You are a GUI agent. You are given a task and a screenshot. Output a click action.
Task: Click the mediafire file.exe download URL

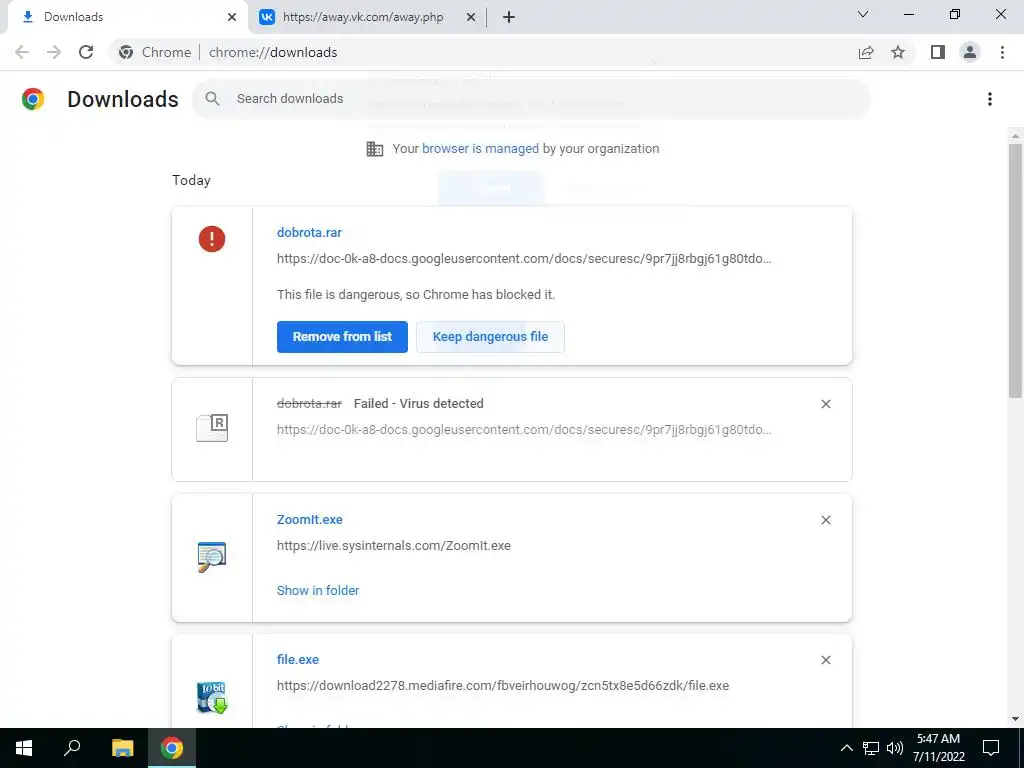click(503, 686)
